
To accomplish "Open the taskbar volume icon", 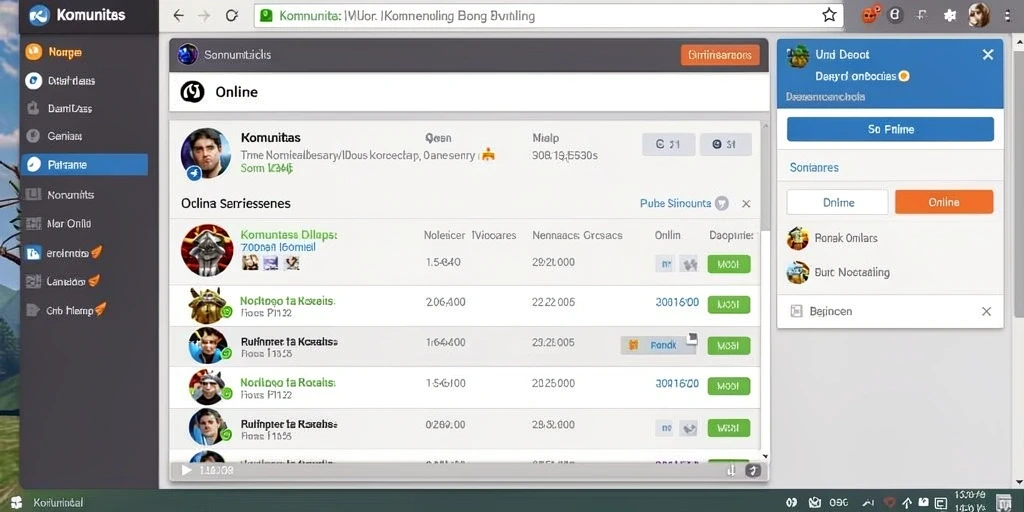I will pyautogui.click(x=792, y=502).
